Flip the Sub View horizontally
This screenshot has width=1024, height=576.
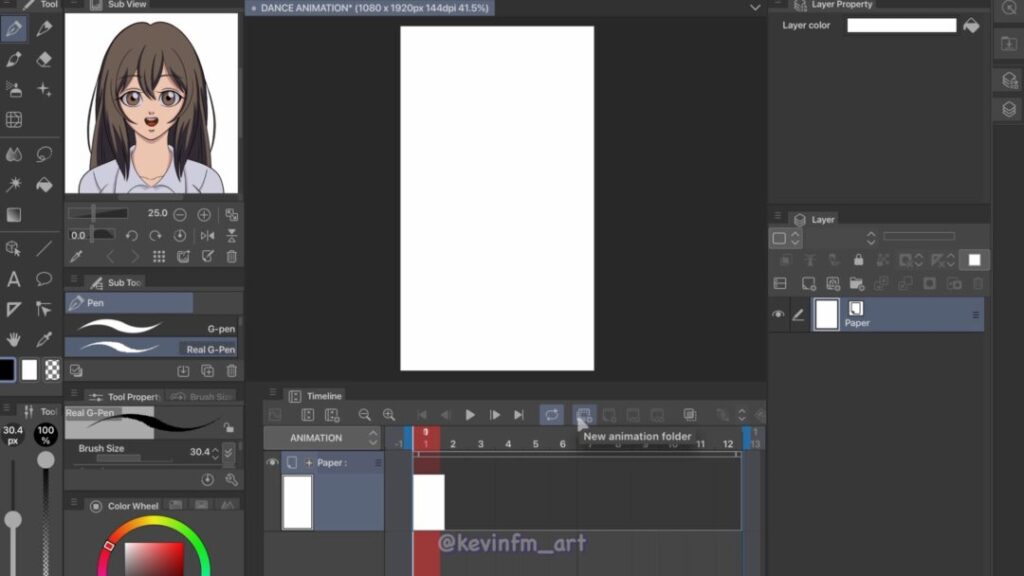click(x=208, y=236)
